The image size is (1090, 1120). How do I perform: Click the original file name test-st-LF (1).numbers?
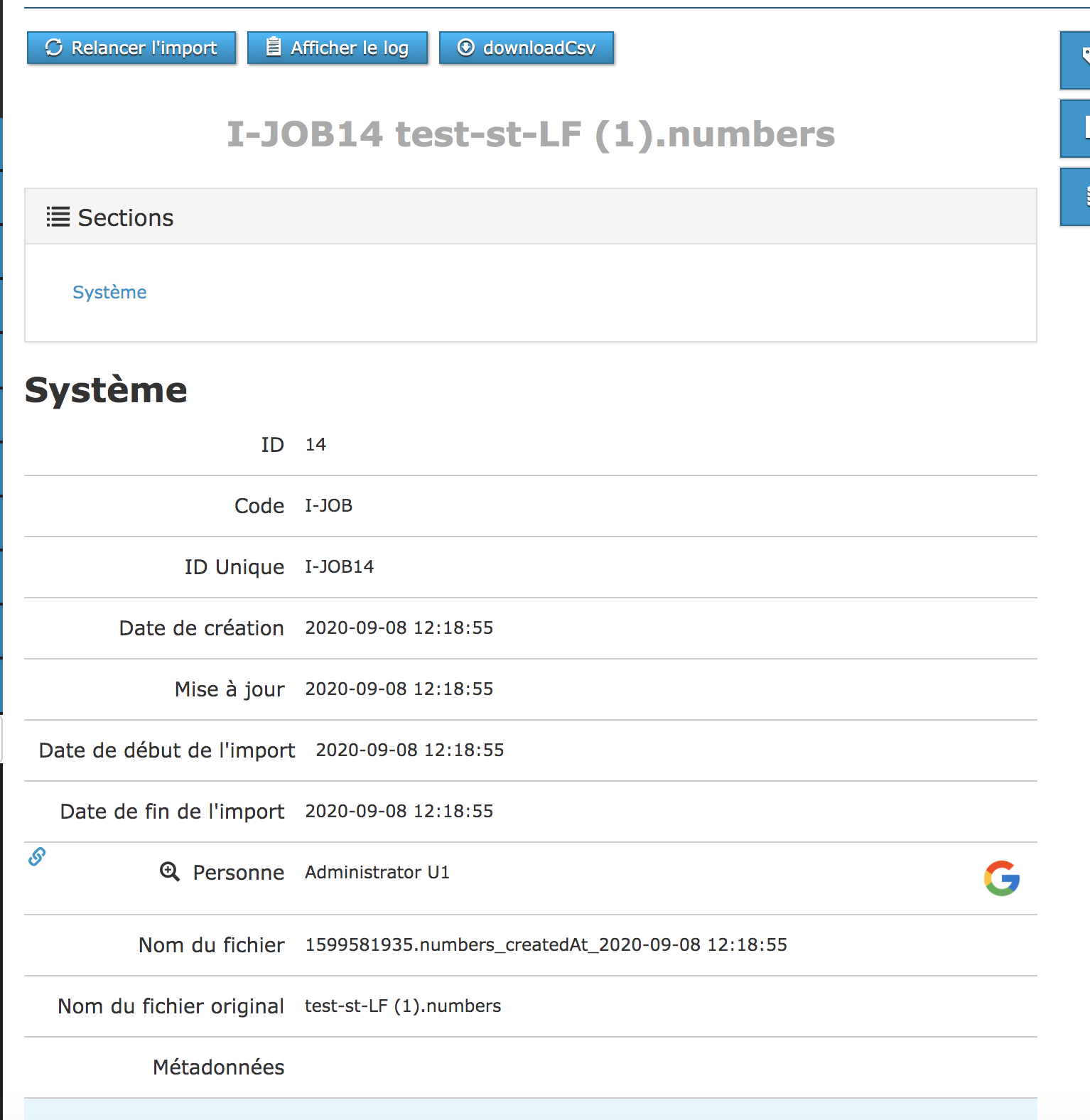pos(403,1006)
